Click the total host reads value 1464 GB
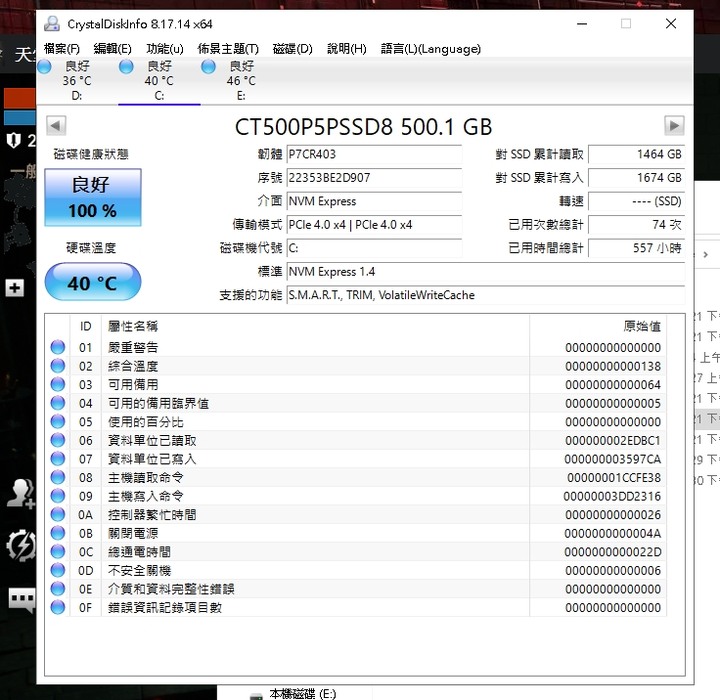The image size is (720, 700). (636, 154)
